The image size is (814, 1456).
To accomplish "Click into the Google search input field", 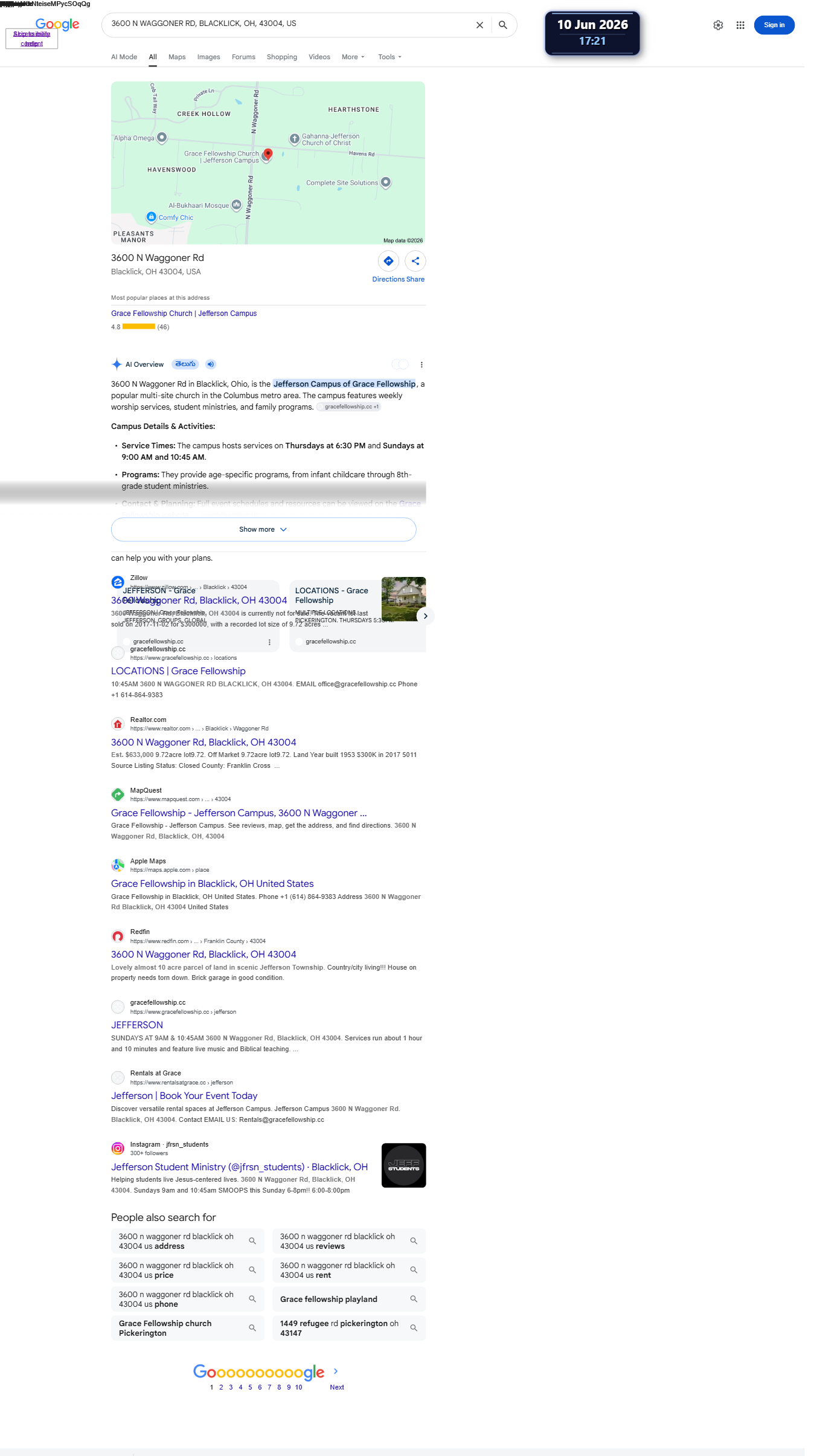I will [290, 24].
